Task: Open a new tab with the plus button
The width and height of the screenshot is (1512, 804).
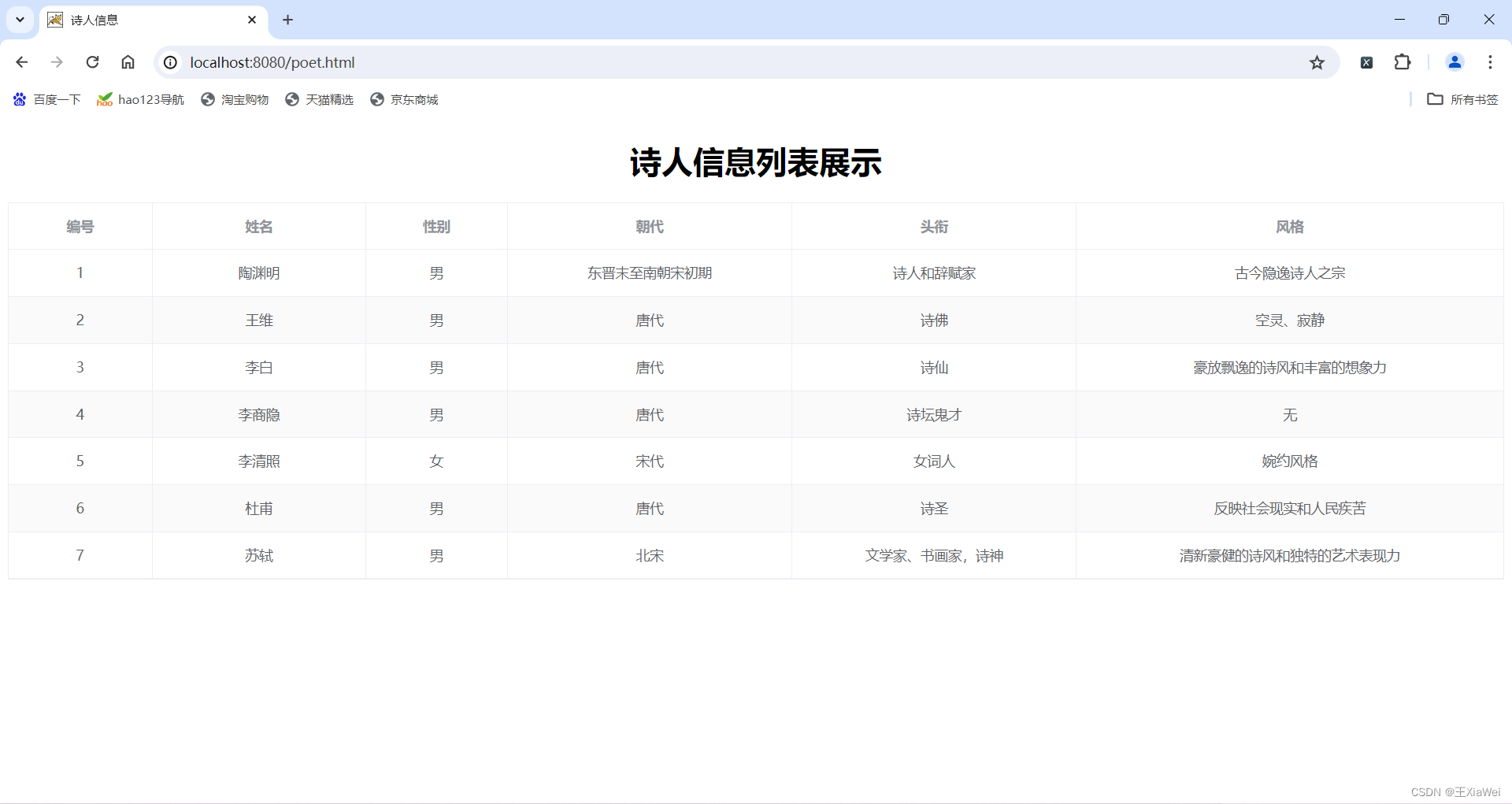Action: [x=288, y=20]
